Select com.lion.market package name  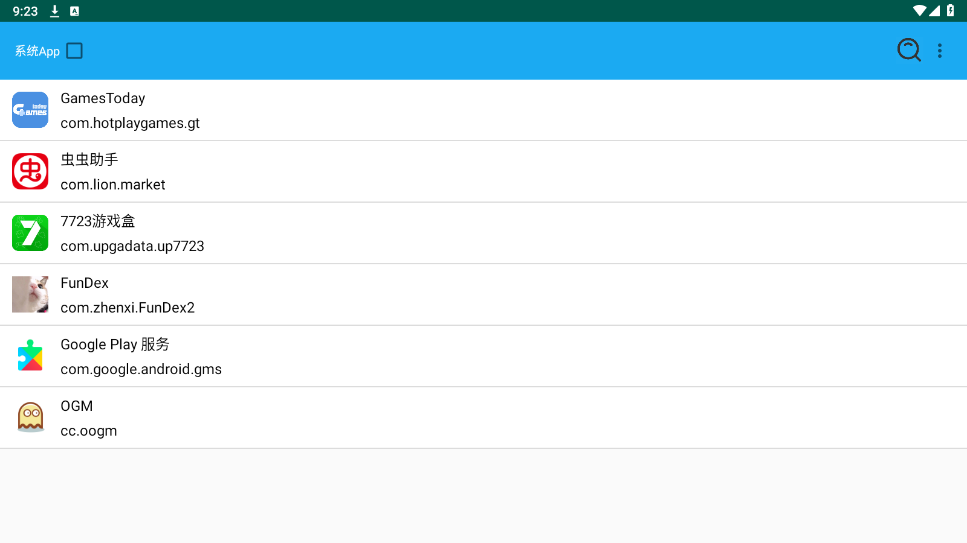click(x=113, y=184)
